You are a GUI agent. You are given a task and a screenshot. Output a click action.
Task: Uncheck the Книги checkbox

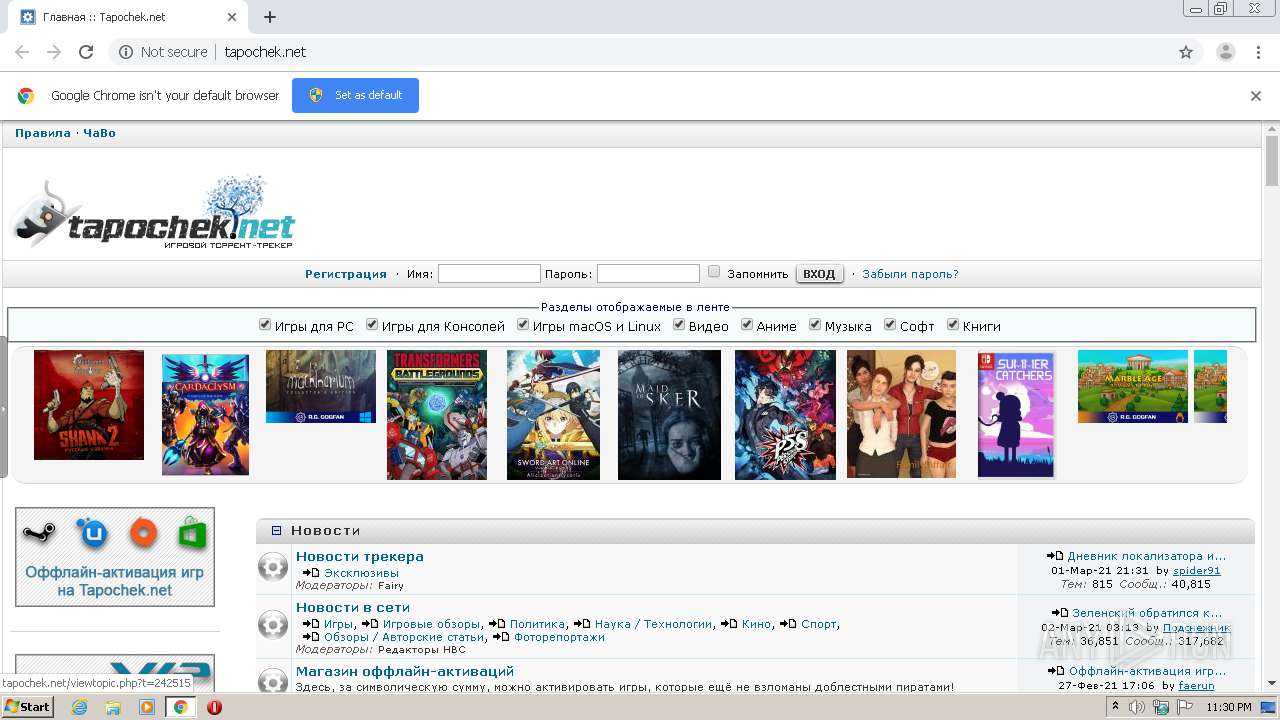coord(953,325)
